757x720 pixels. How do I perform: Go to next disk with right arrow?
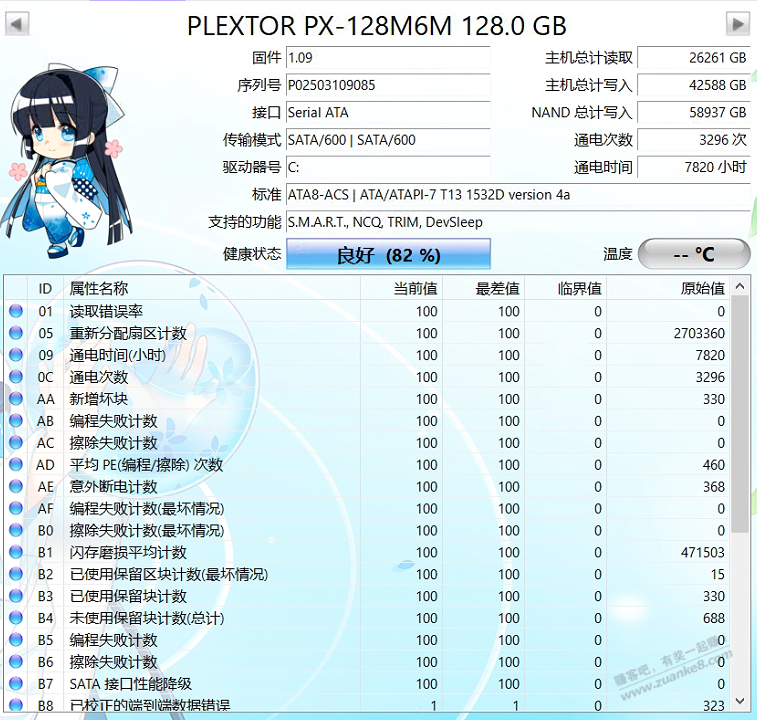pyautogui.click(x=738, y=24)
